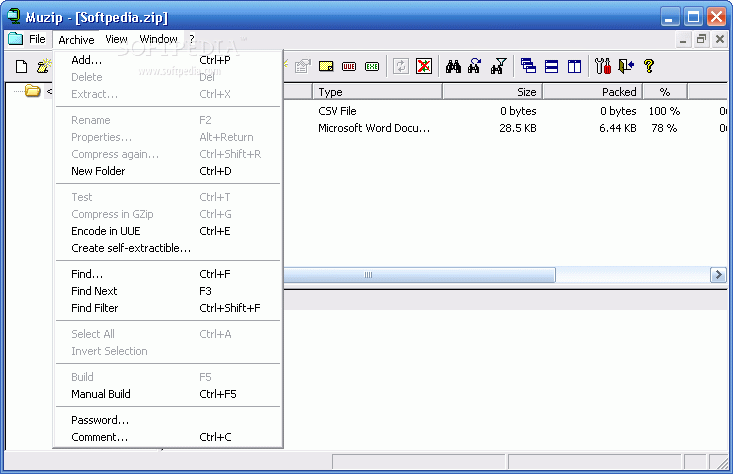Select the folder icon in the tree pane

[33, 91]
